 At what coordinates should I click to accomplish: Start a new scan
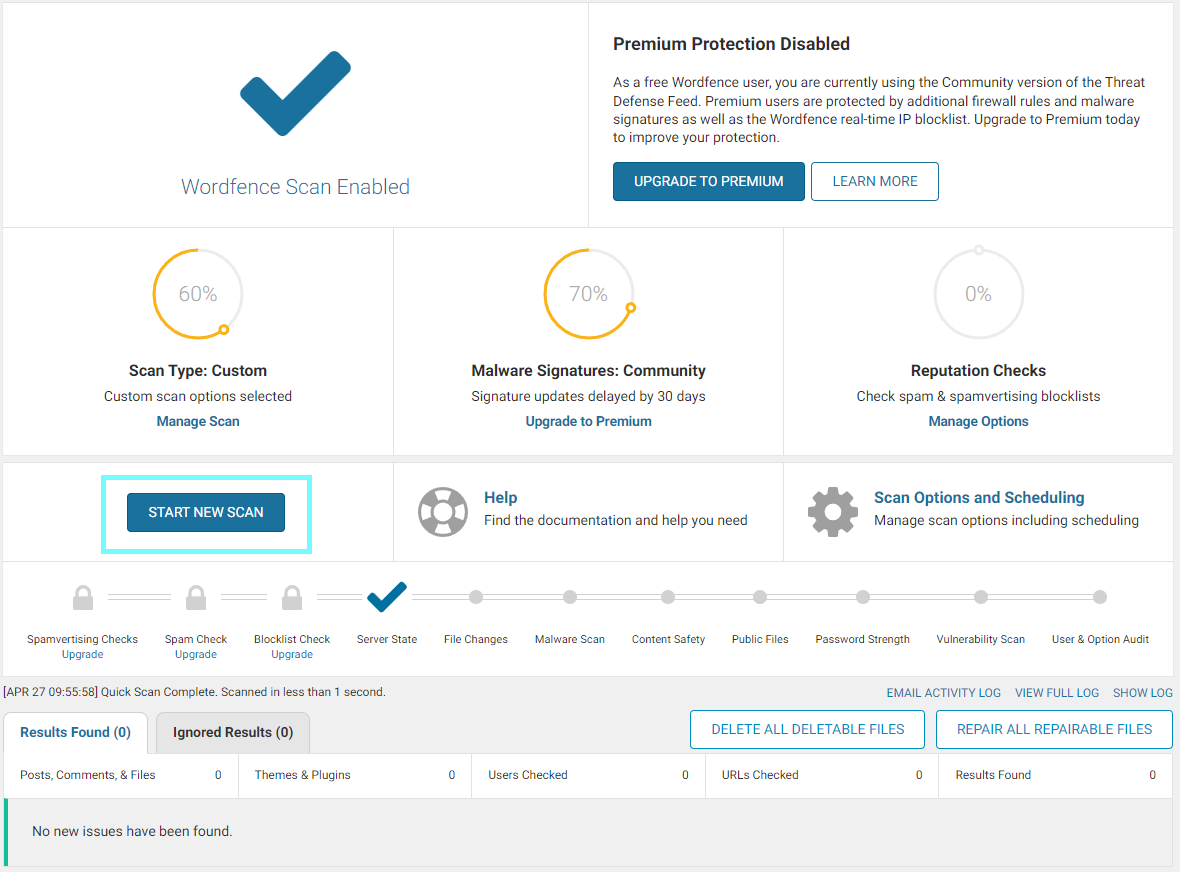pyautogui.click(x=205, y=511)
